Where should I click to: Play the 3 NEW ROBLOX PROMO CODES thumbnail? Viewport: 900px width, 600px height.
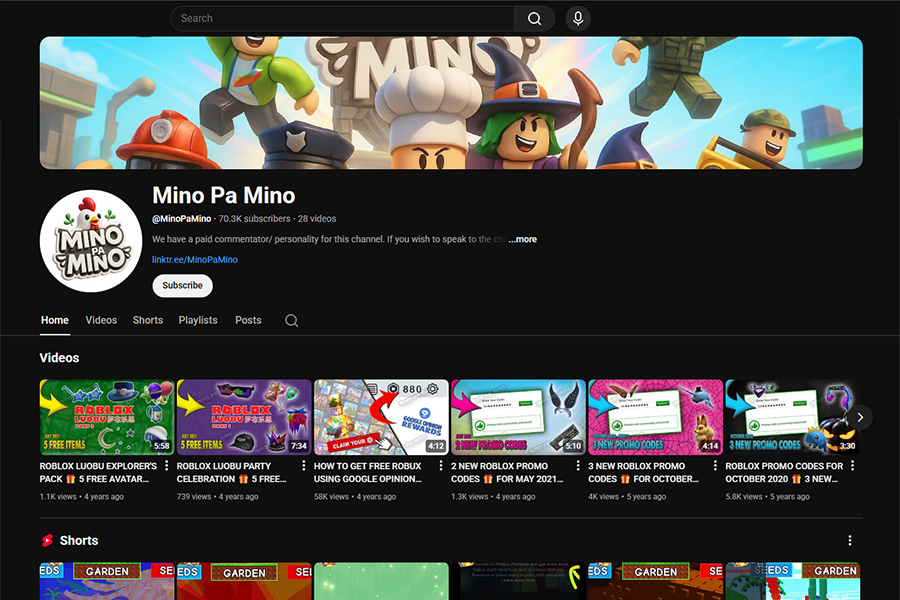[x=655, y=416]
